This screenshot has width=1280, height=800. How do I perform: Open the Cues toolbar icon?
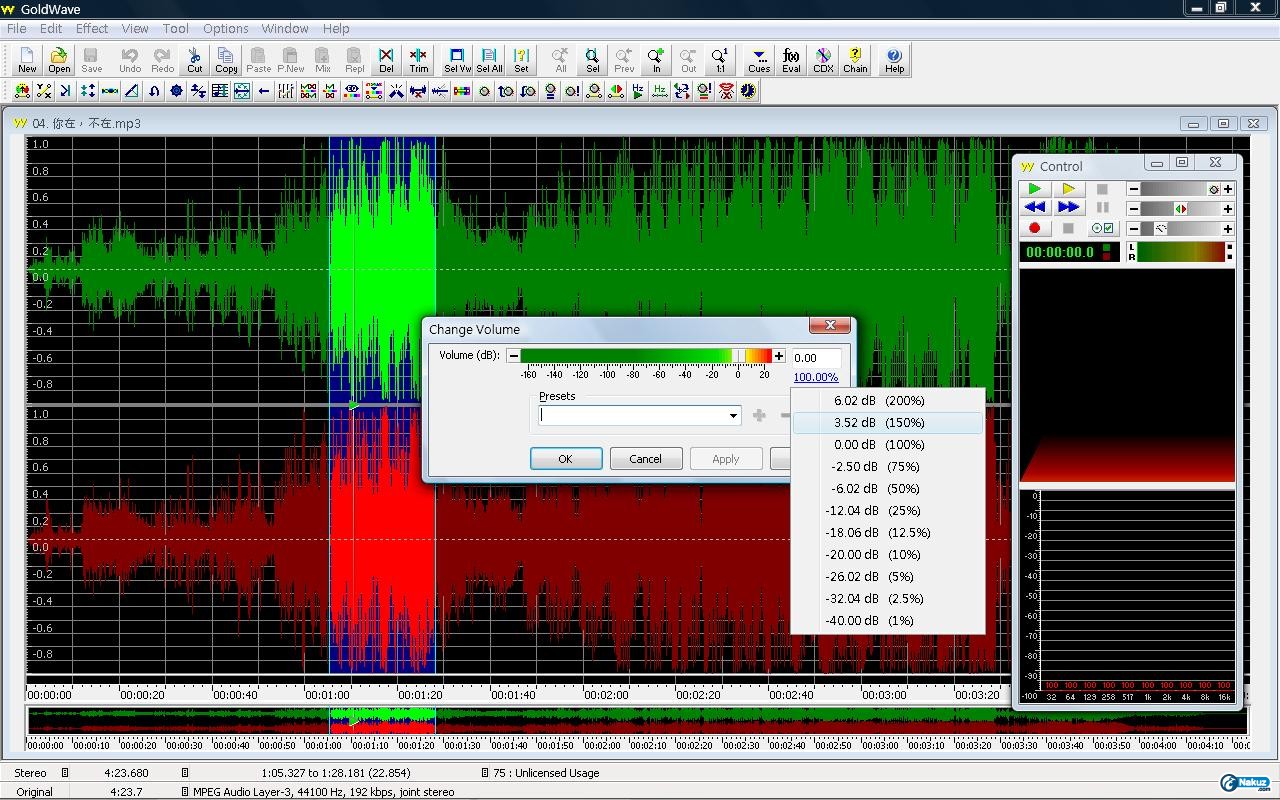[759, 60]
